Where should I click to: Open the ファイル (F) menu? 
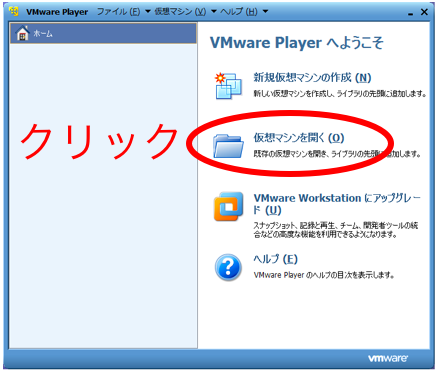tap(118, 12)
